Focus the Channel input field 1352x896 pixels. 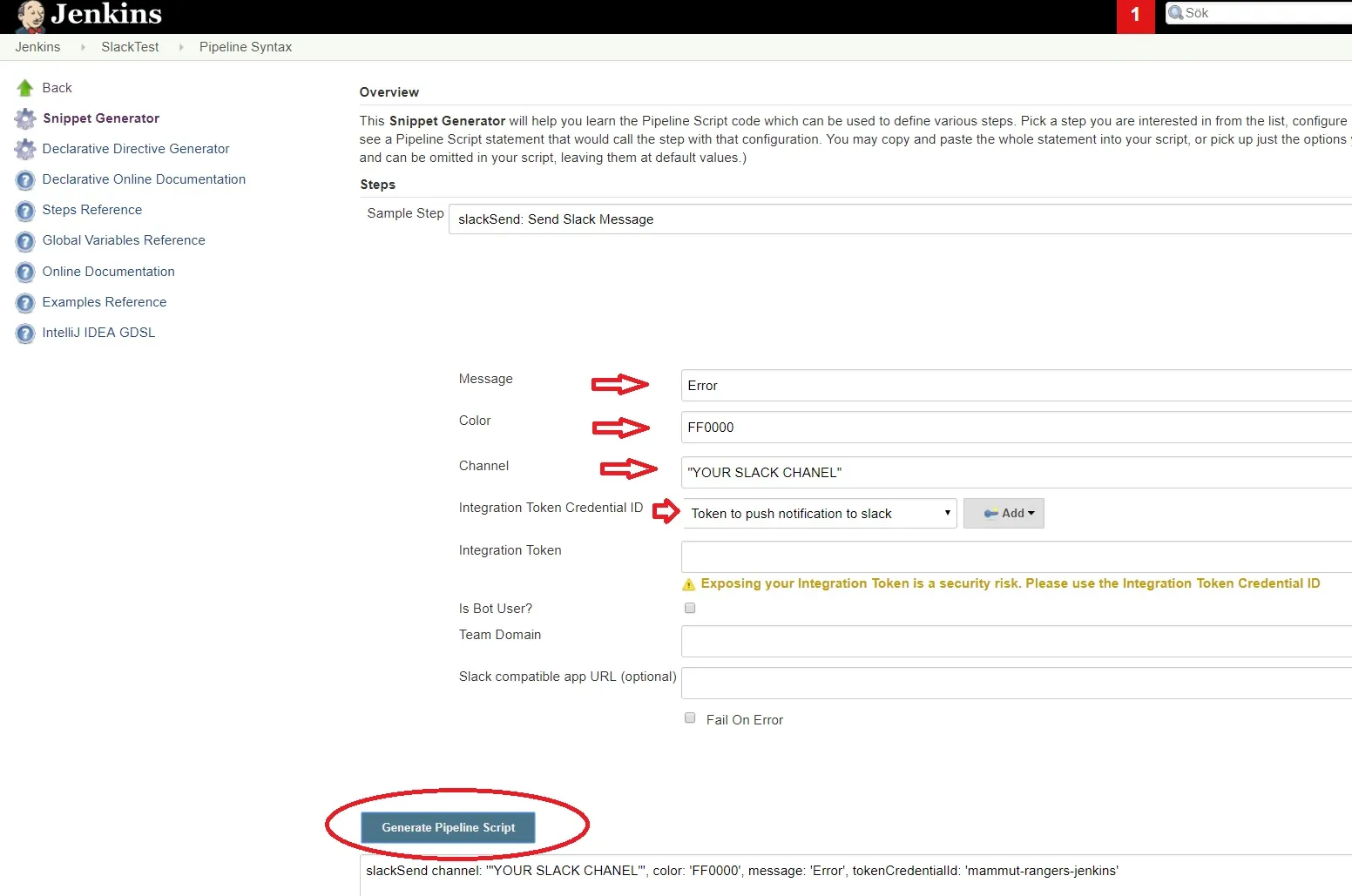(1017, 473)
